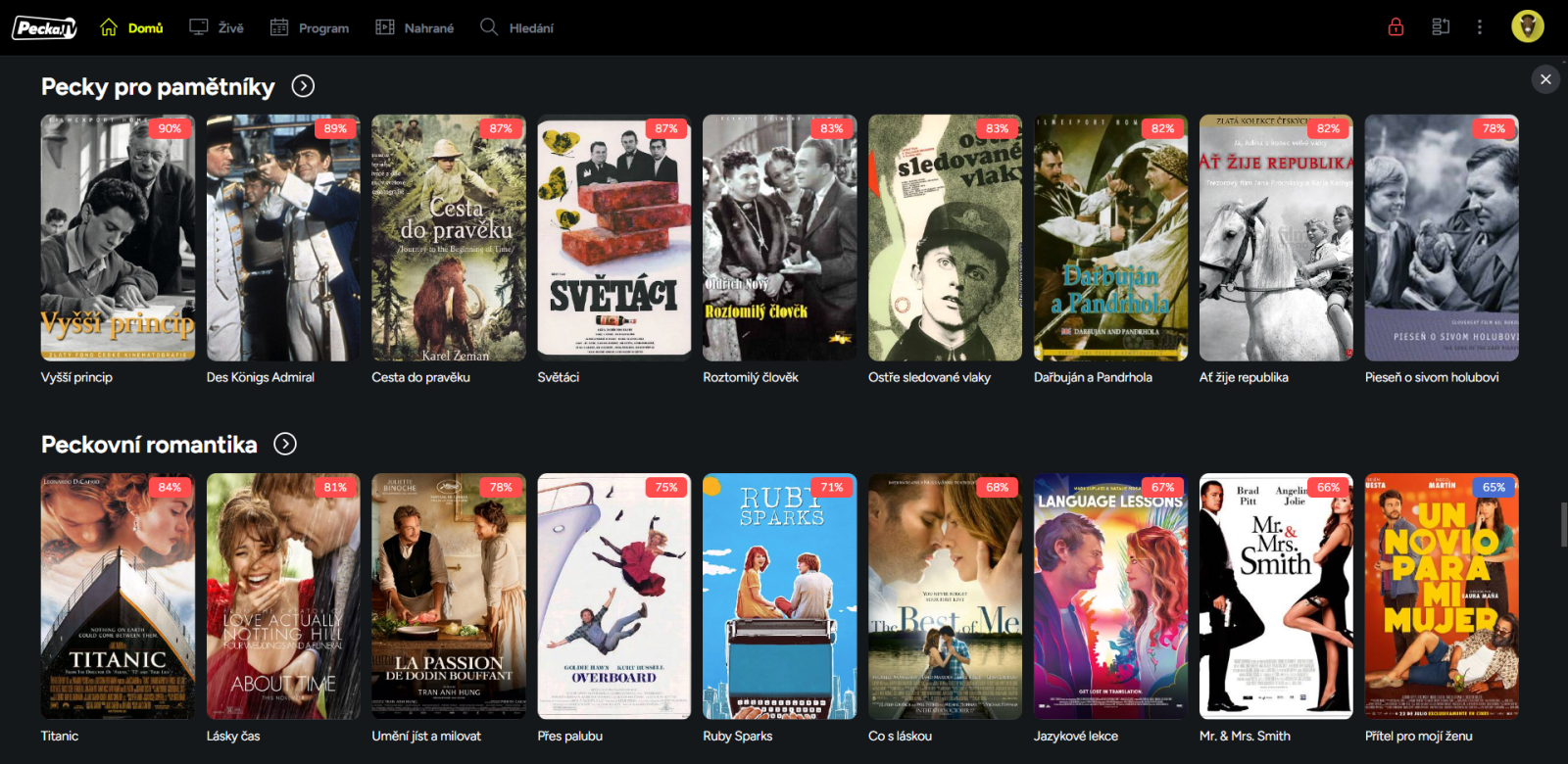The width and height of the screenshot is (1568, 764).
Task: Select the Roztomilý člověk poster
Action: click(x=780, y=238)
